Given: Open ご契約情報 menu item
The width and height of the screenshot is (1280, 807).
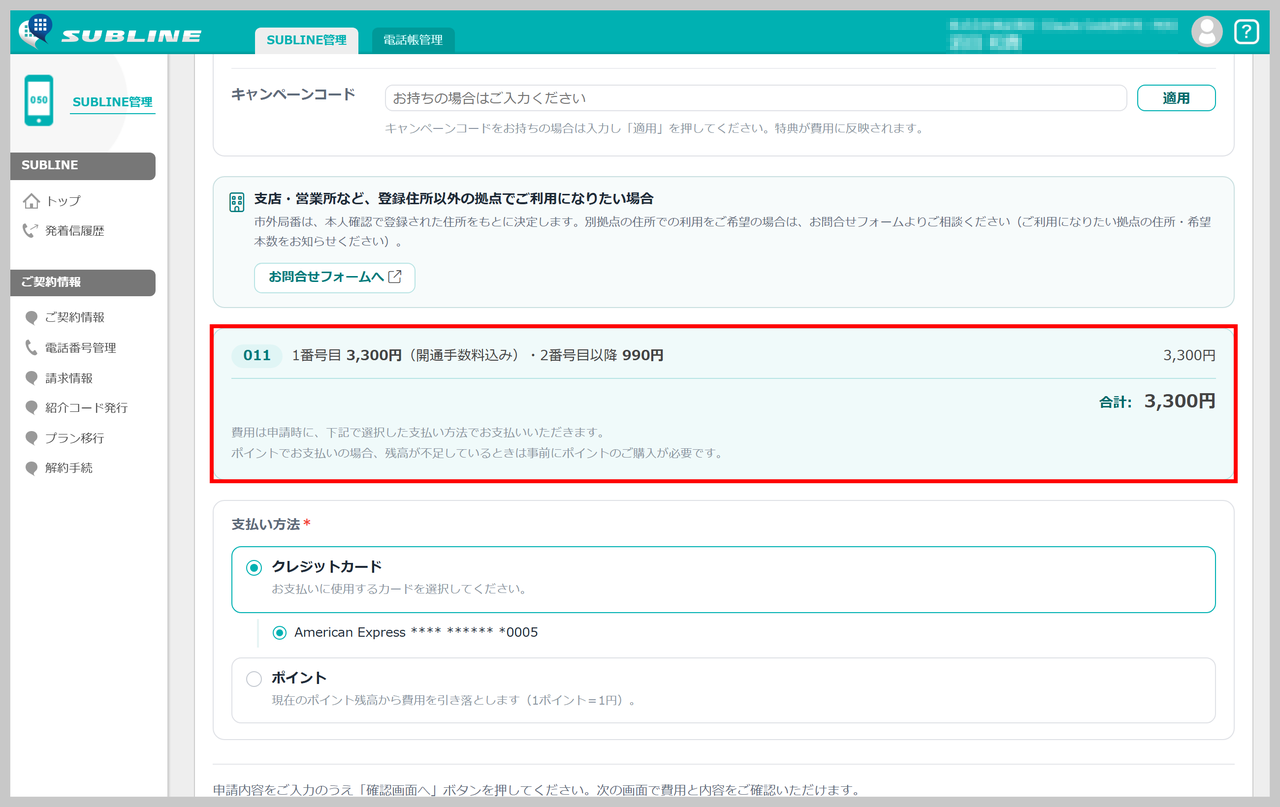Looking at the screenshot, I should (x=75, y=318).
